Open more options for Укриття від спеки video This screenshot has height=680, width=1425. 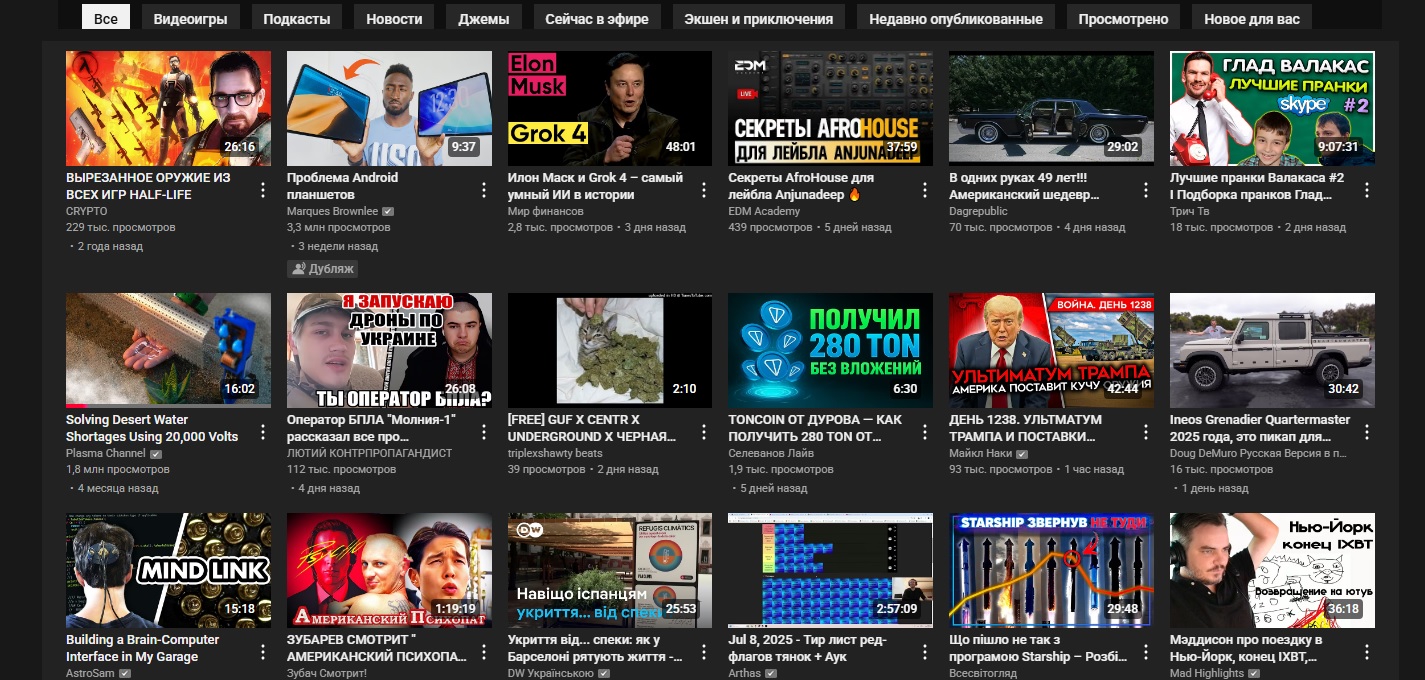pyautogui.click(x=705, y=651)
